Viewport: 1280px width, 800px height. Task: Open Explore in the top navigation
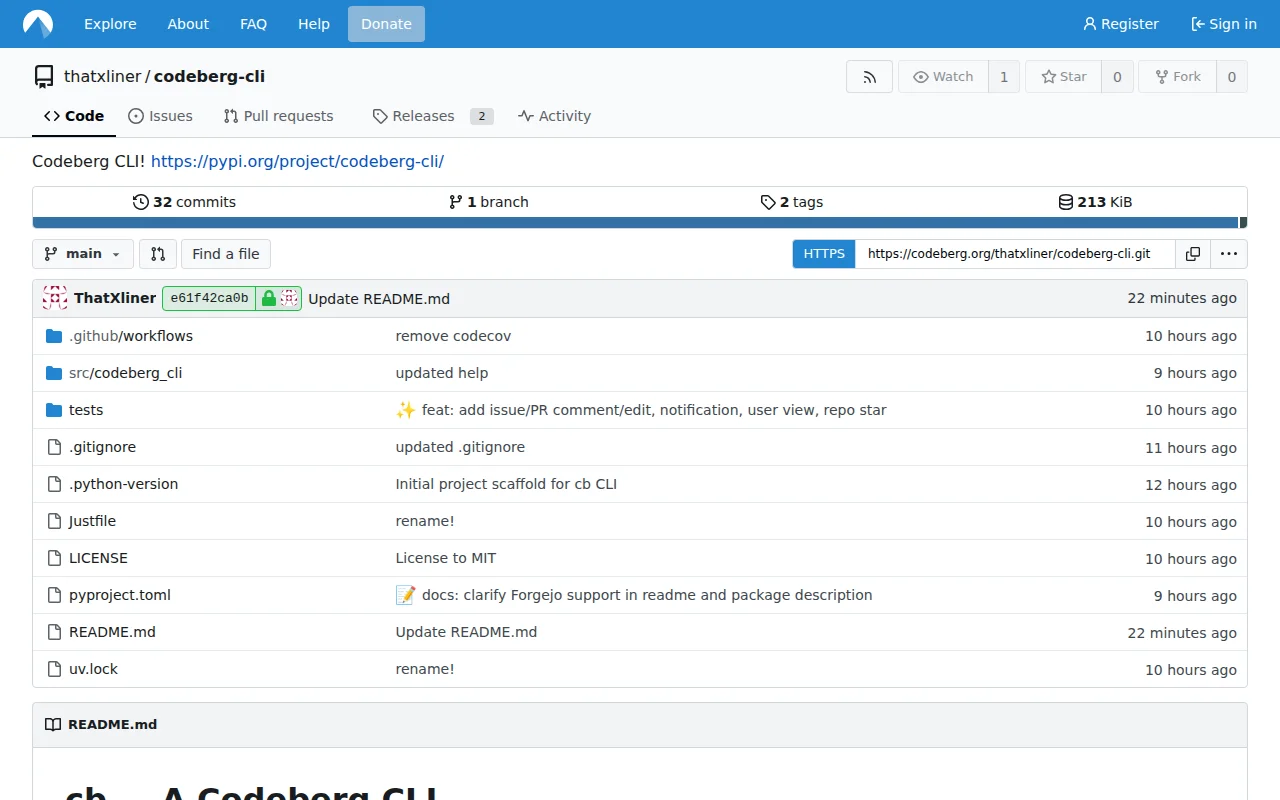coord(110,24)
